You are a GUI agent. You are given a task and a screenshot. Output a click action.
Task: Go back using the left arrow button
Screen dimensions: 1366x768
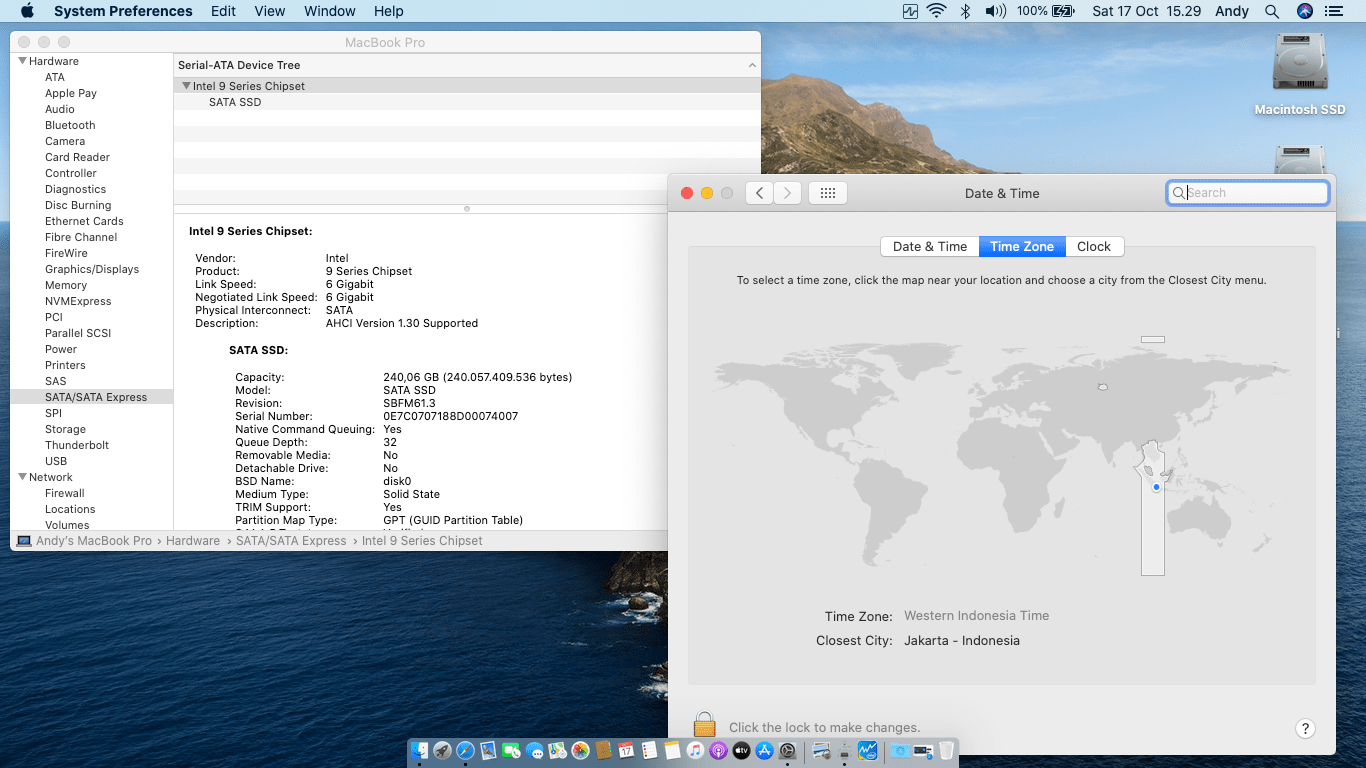[x=760, y=193]
